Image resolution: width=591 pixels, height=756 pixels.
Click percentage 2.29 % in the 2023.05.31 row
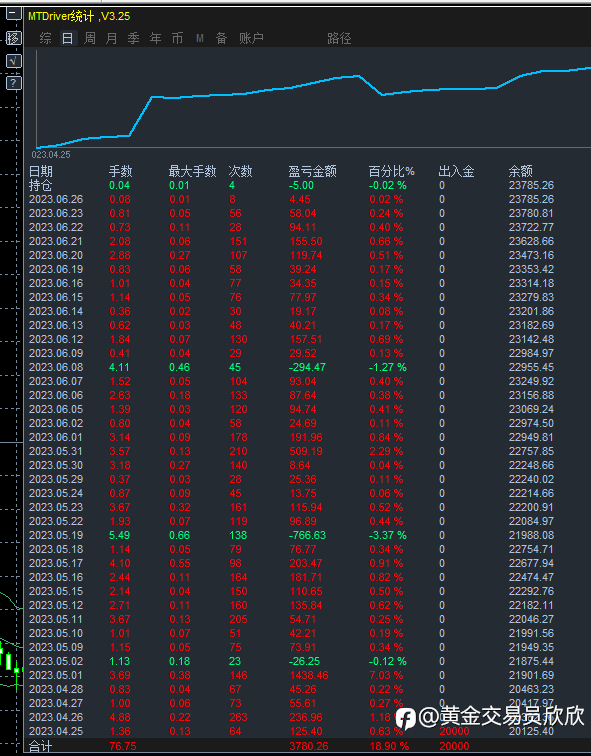point(386,451)
